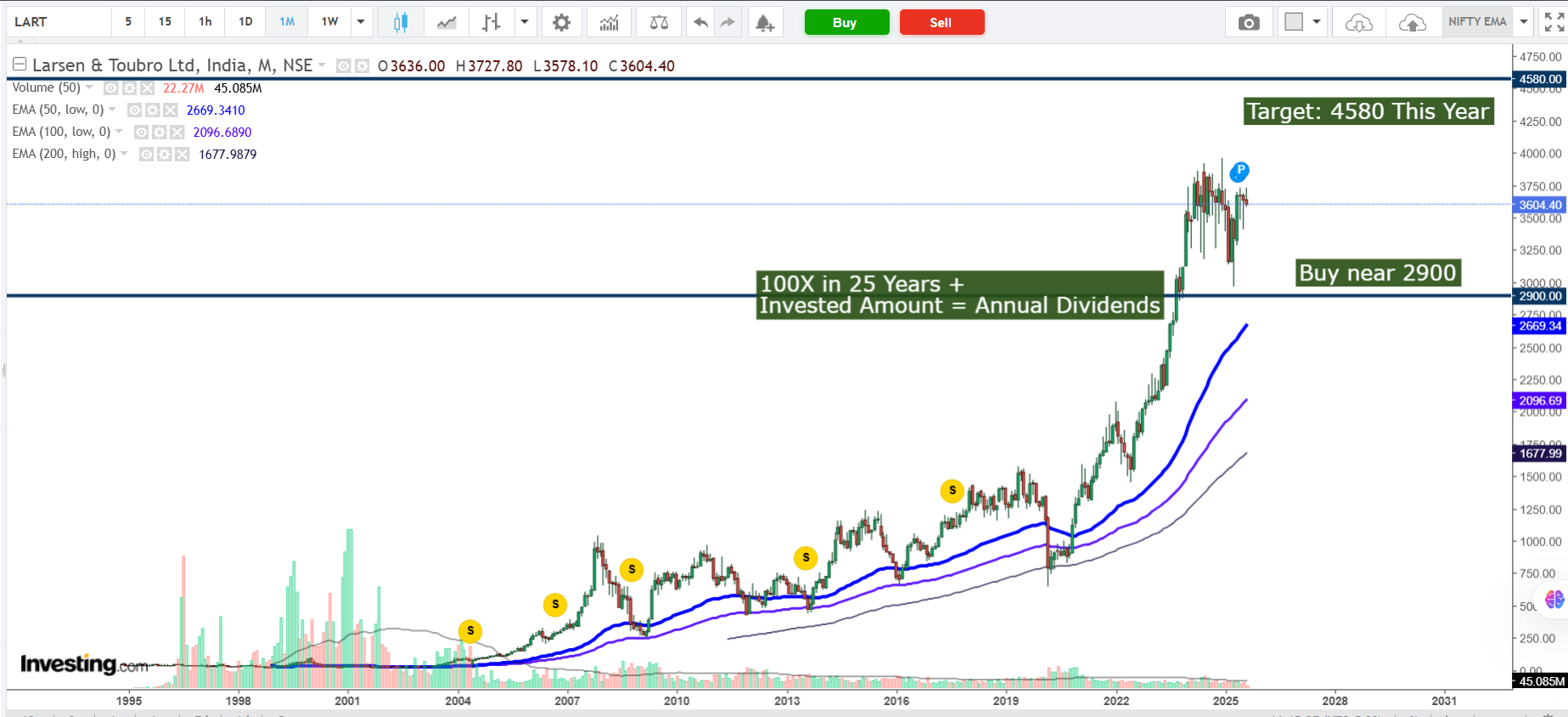Image resolution: width=1568 pixels, height=717 pixels.
Task: Open the indicators menu icon
Action: (609, 22)
